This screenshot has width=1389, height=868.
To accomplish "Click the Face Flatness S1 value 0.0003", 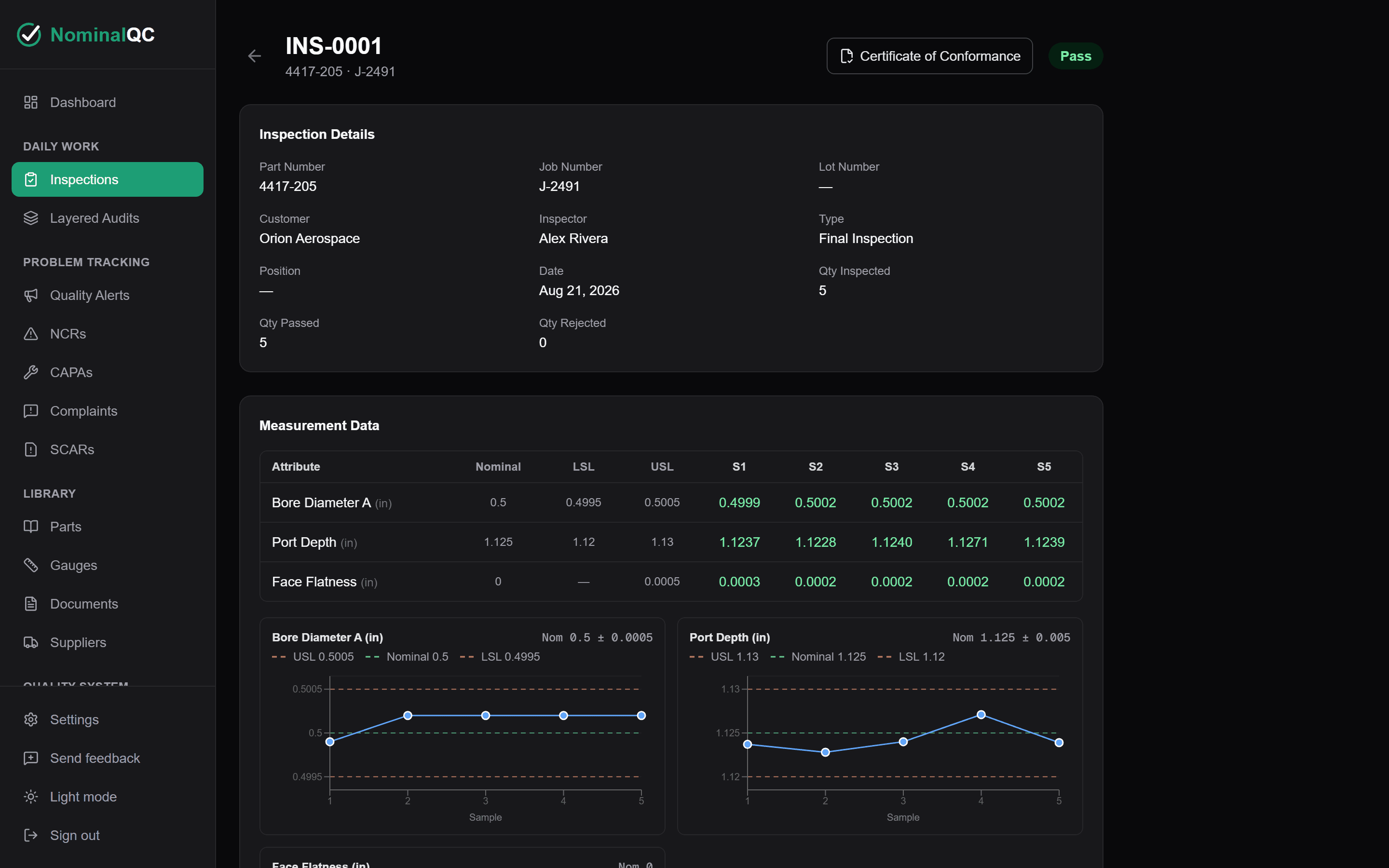I will (x=739, y=582).
